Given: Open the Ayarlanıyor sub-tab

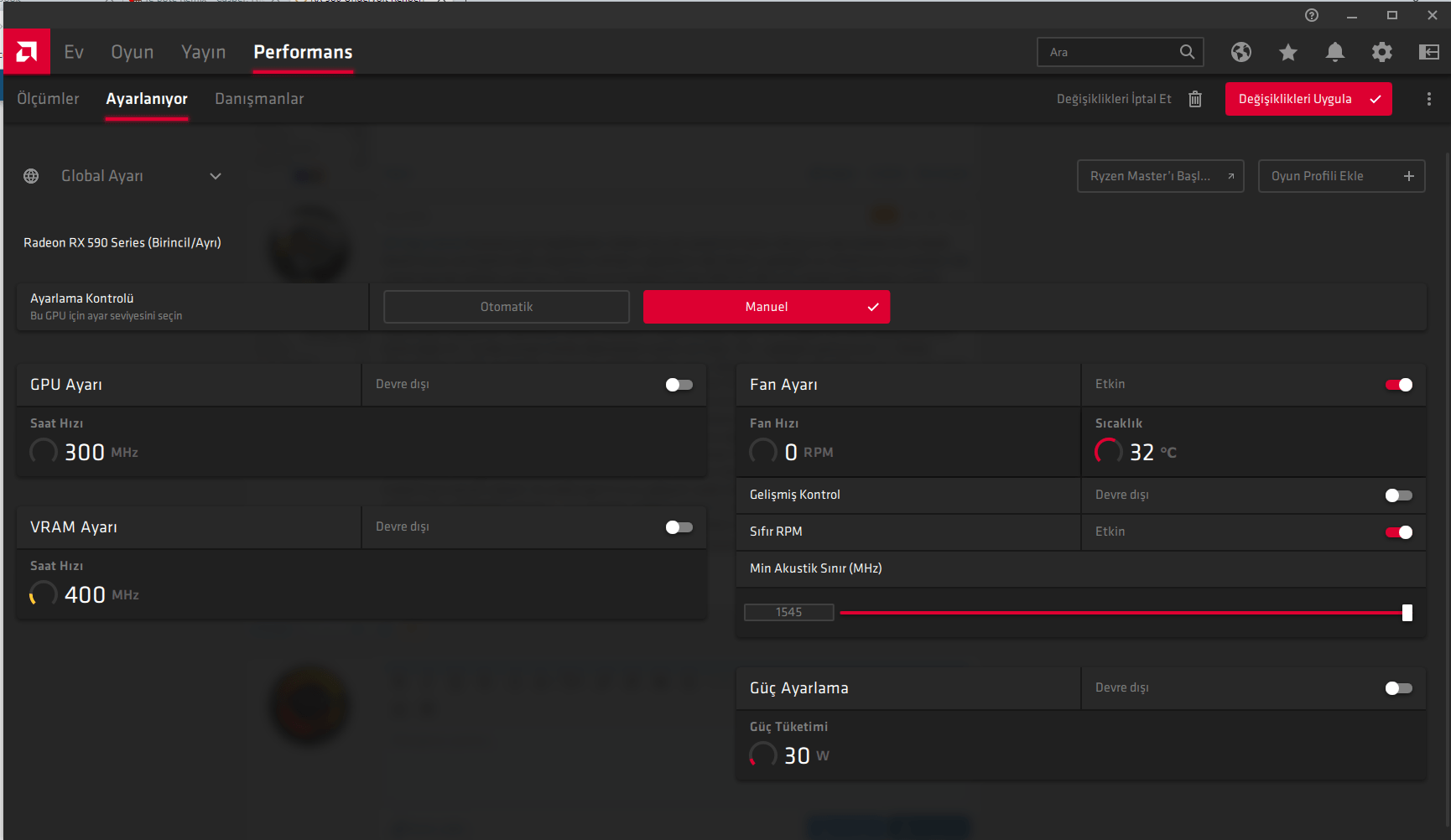Looking at the screenshot, I should pyautogui.click(x=147, y=99).
